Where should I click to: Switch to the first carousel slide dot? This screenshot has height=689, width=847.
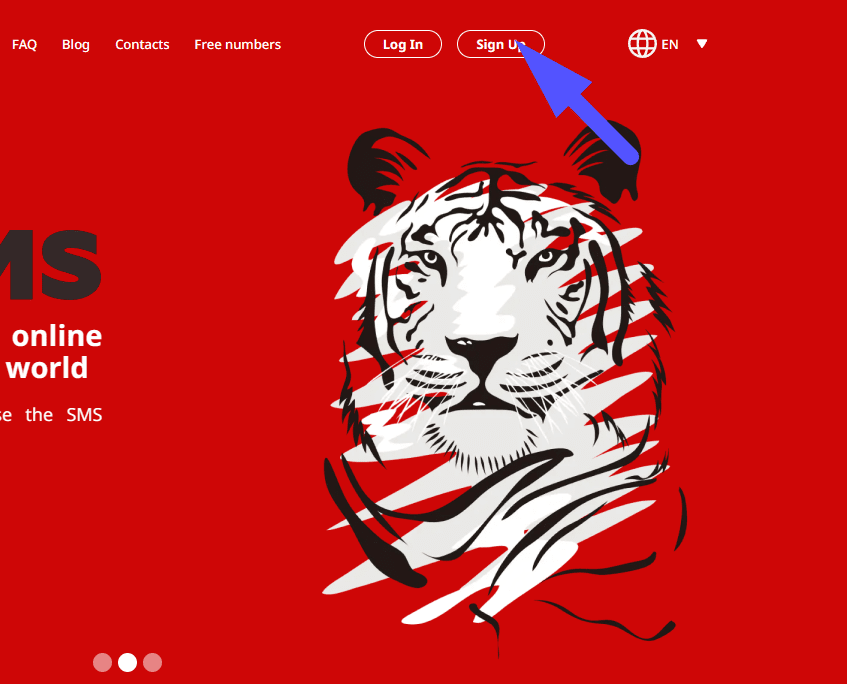pos(102,662)
